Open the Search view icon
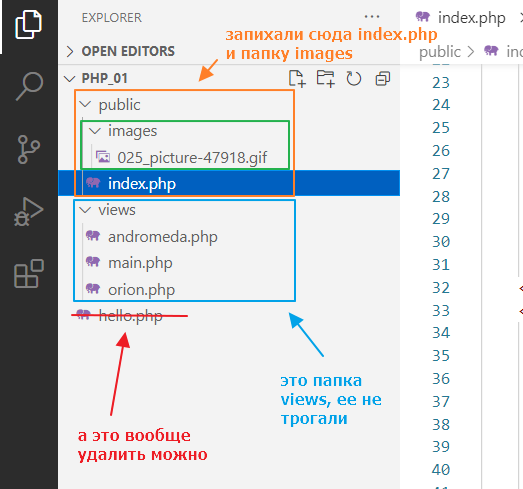 (29, 86)
